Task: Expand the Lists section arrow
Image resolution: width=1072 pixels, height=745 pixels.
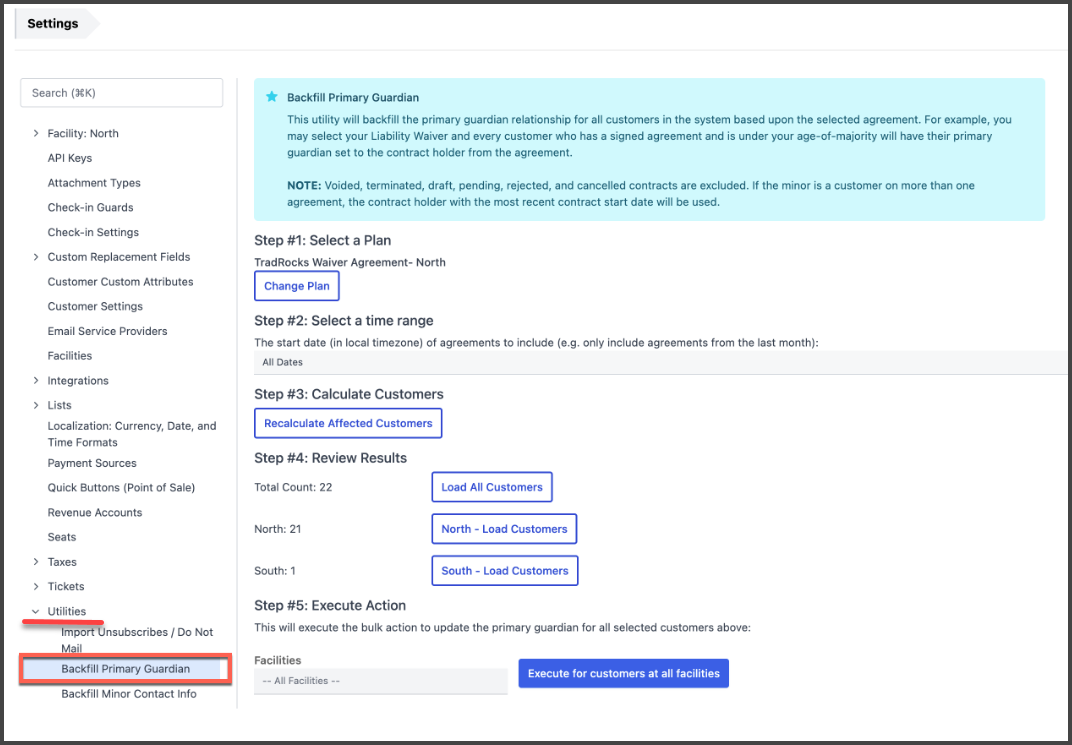Action: 36,405
